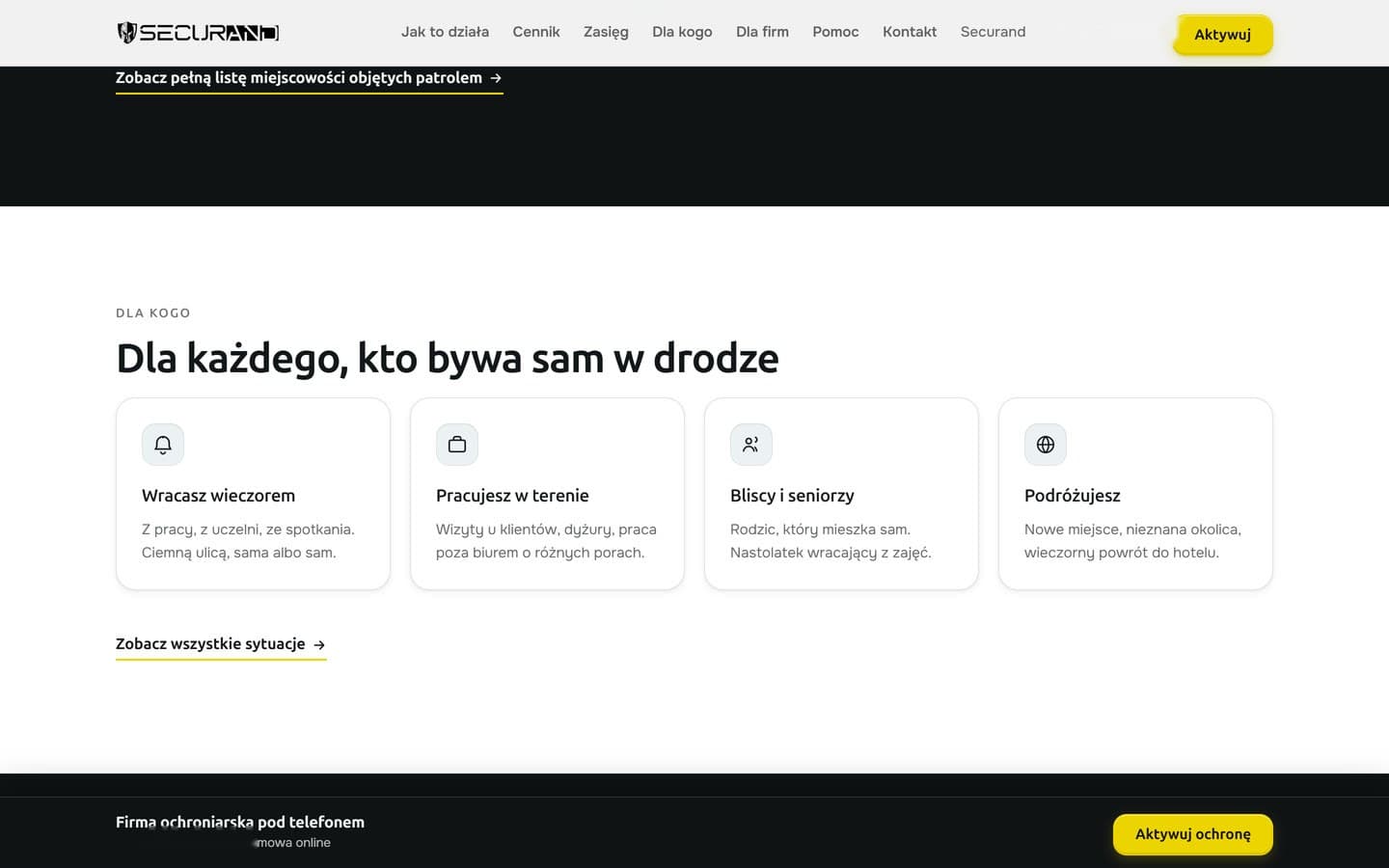
Task: Open Zasięg navigation link
Action: coord(606,32)
